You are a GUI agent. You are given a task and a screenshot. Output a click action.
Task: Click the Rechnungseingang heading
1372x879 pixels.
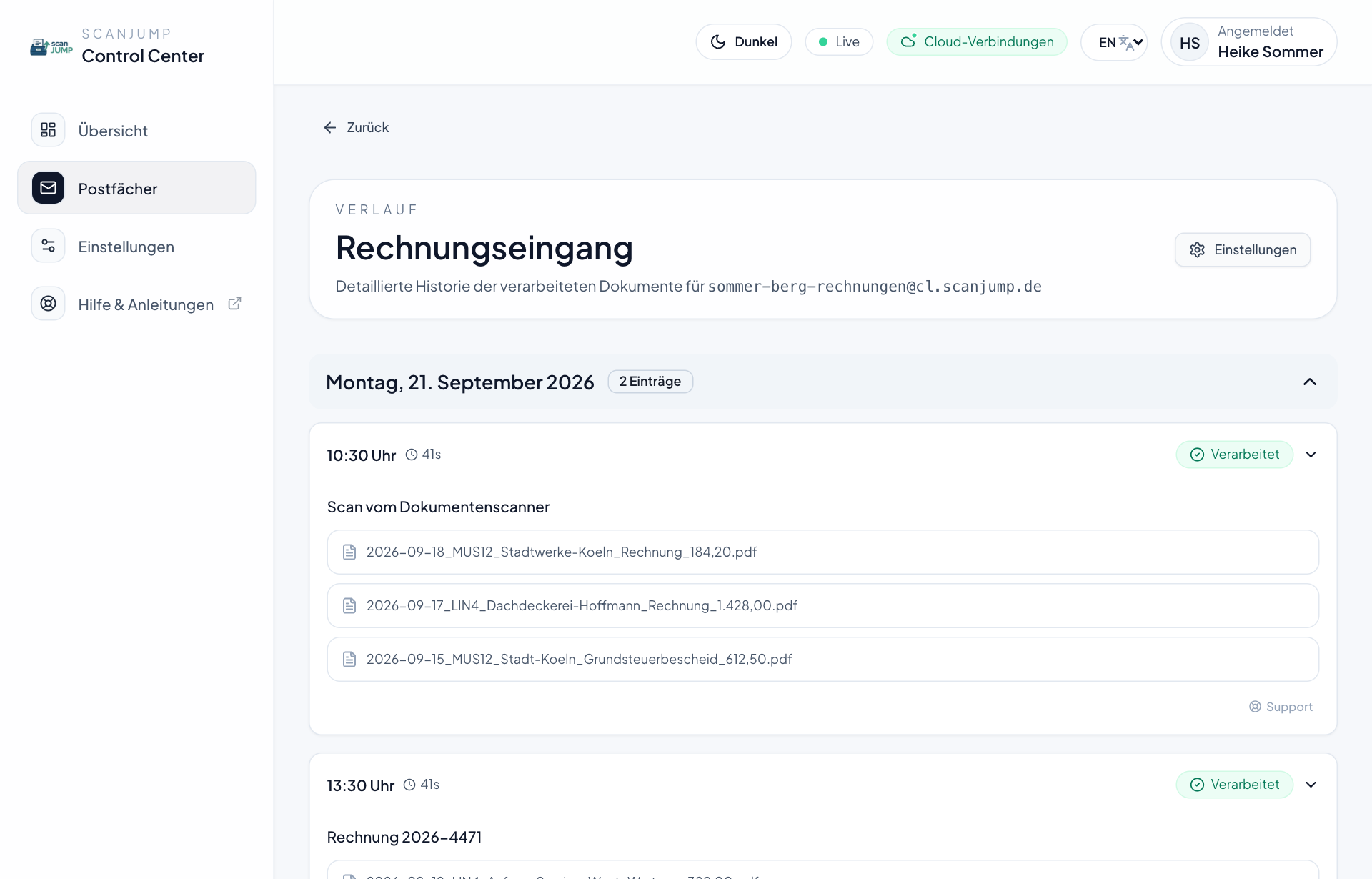tap(484, 248)
